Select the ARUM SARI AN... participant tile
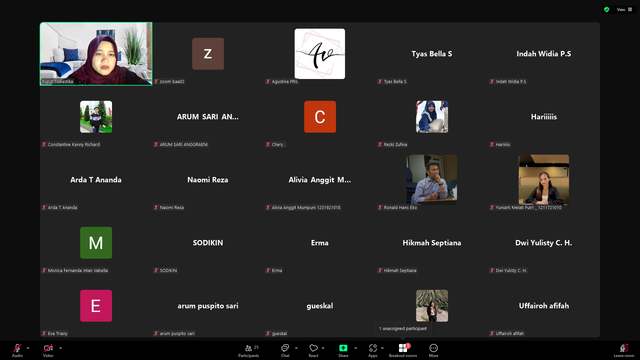This screenshot has height=360, width=640. point(208,117)
